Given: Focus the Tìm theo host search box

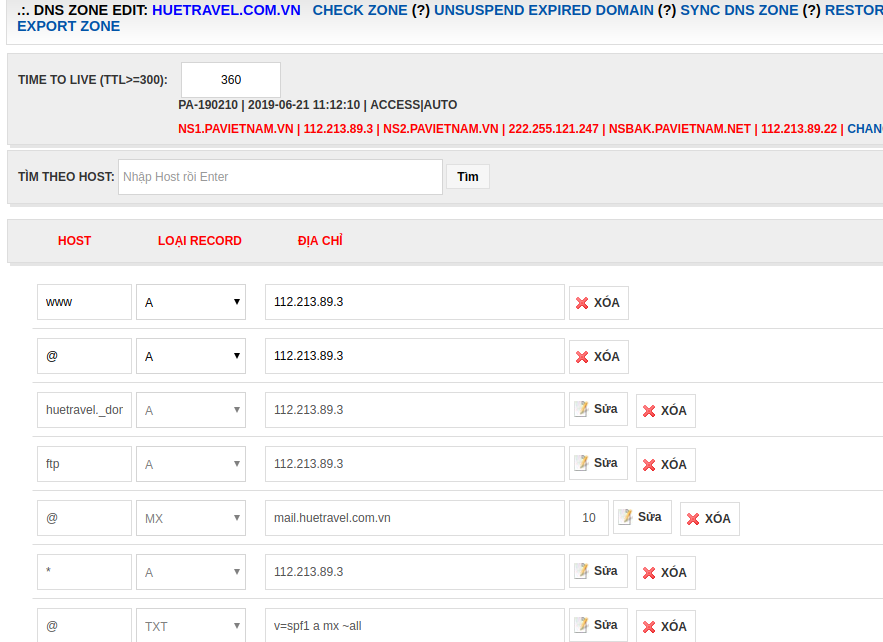Looking at the screenshot, I should coord(280,177).
